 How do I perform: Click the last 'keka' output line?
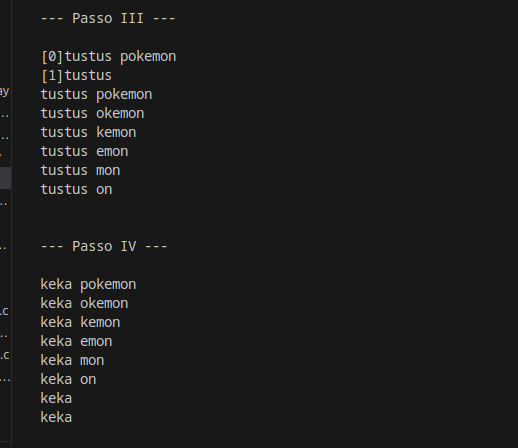pos(56,417)
